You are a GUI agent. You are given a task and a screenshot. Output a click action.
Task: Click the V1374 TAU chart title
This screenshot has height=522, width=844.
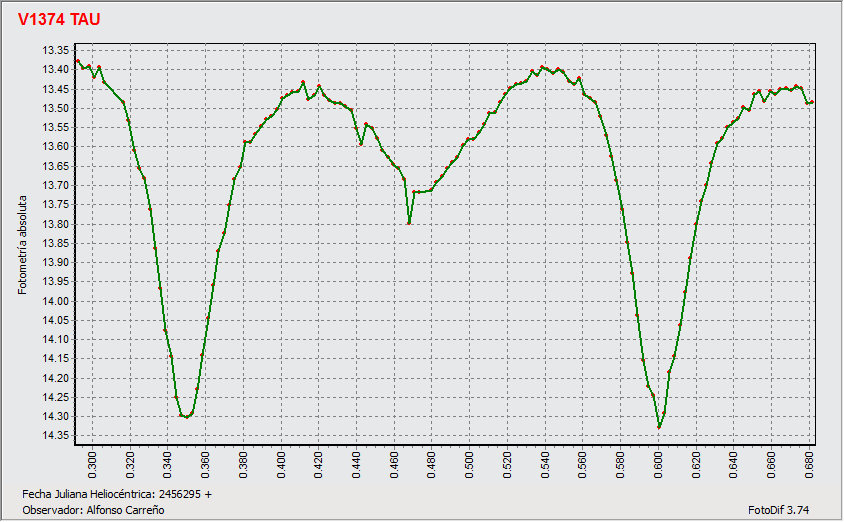click(x=59, y=19)
